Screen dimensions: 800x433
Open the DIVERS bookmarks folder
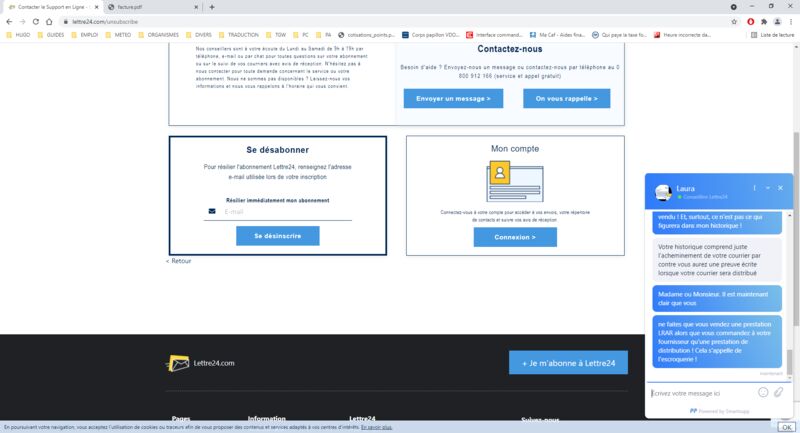click(198, 35)
